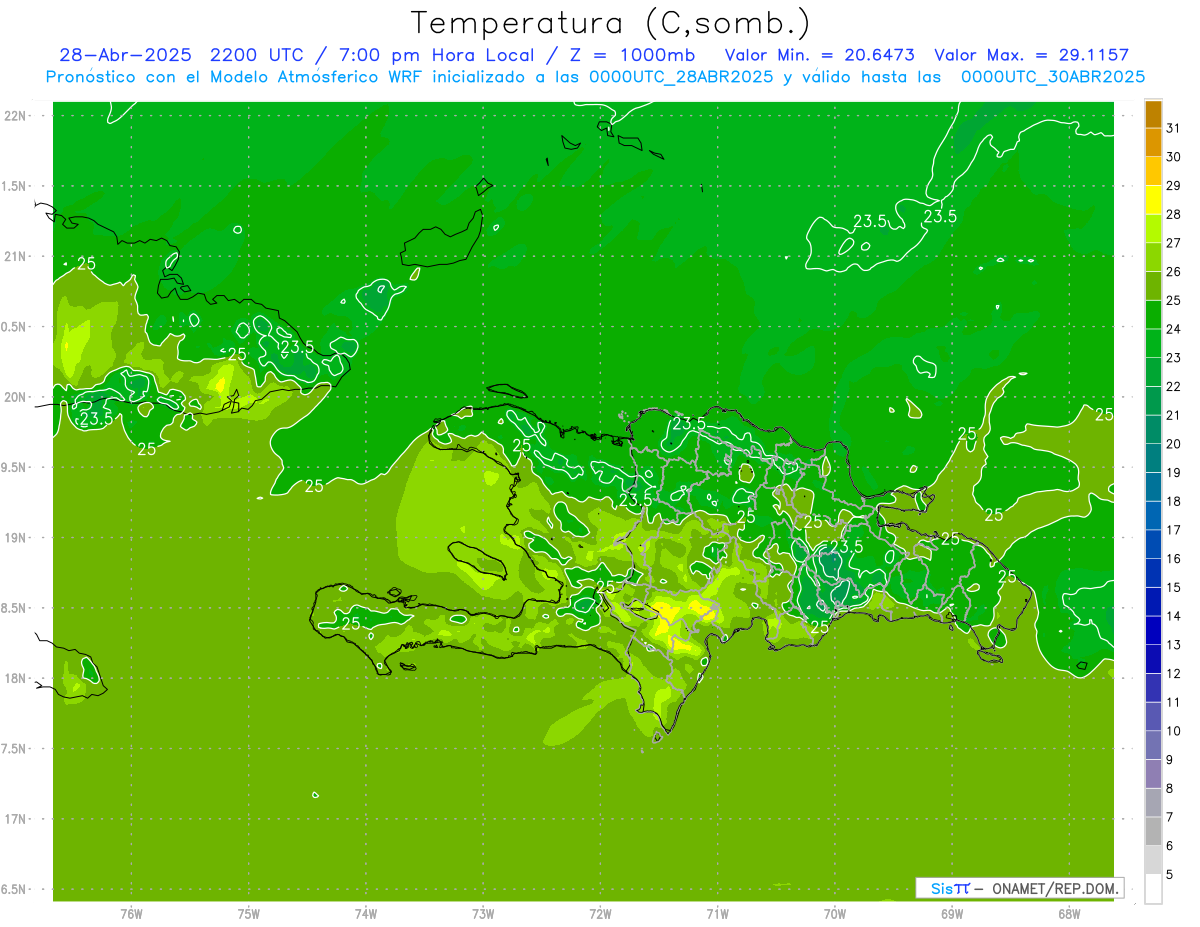The height and width of the screenshot is (927, 1200).
Task: Click the "22N" latitude label
Action: point(14,116)
